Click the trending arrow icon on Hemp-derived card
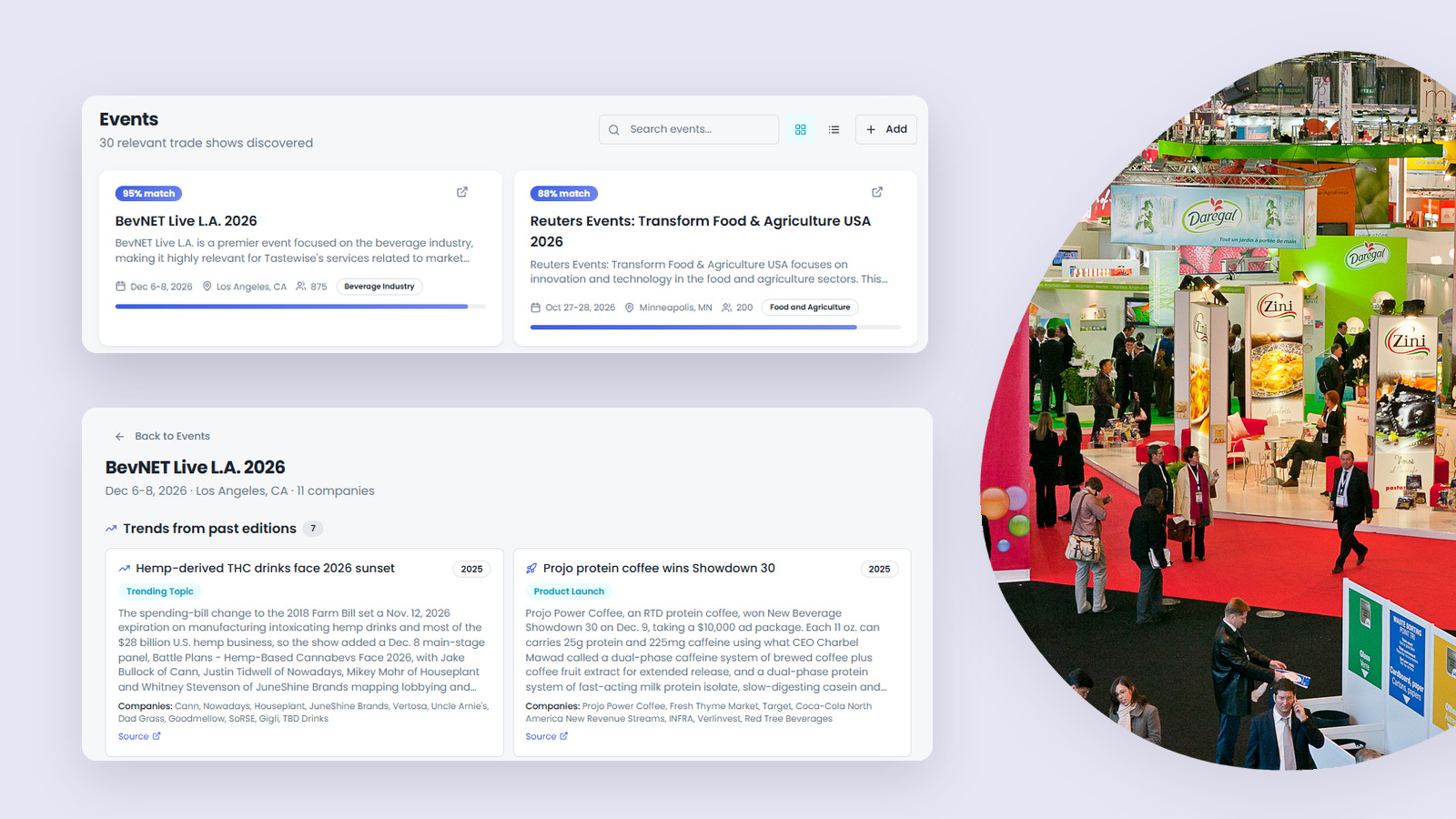 pyautogui.click(x=125, y=569)
